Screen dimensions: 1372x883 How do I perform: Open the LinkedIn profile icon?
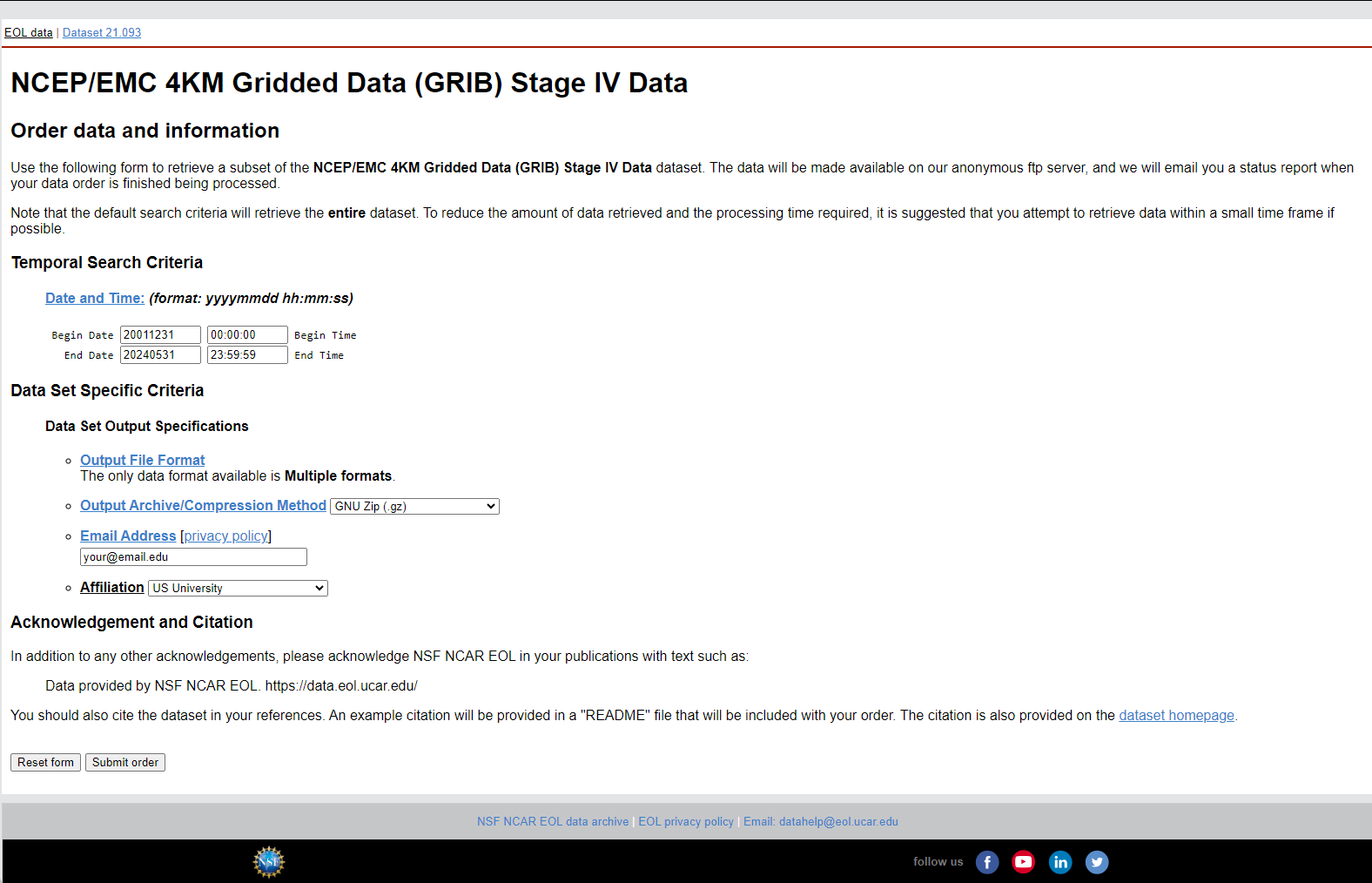pos(1060,862)
